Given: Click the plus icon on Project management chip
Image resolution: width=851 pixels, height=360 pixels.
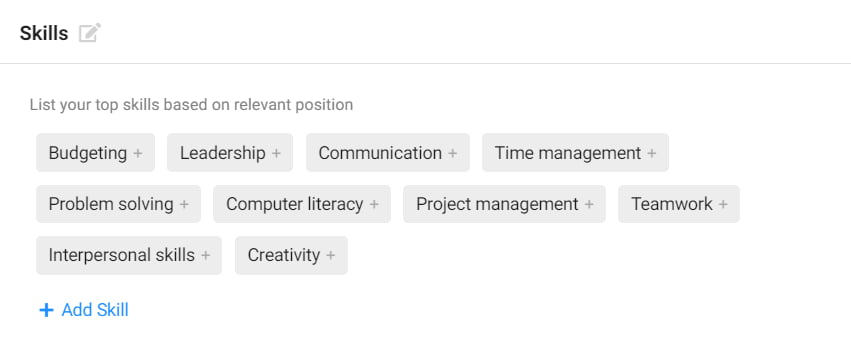Looking at the screenshot, I should pos(589,205).
